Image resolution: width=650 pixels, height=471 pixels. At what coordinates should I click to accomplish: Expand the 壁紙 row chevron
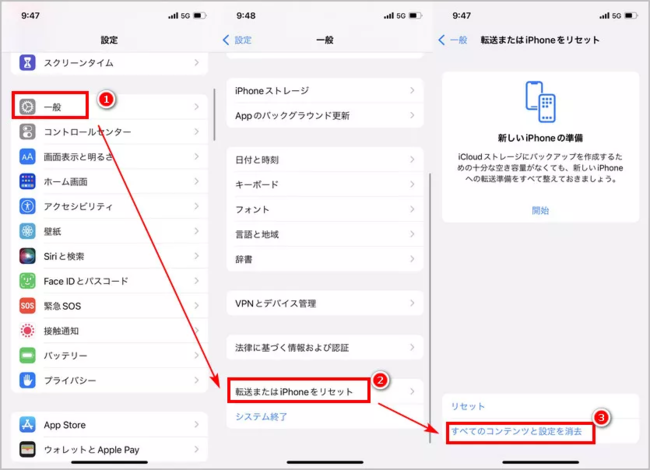tap(196, 231)
